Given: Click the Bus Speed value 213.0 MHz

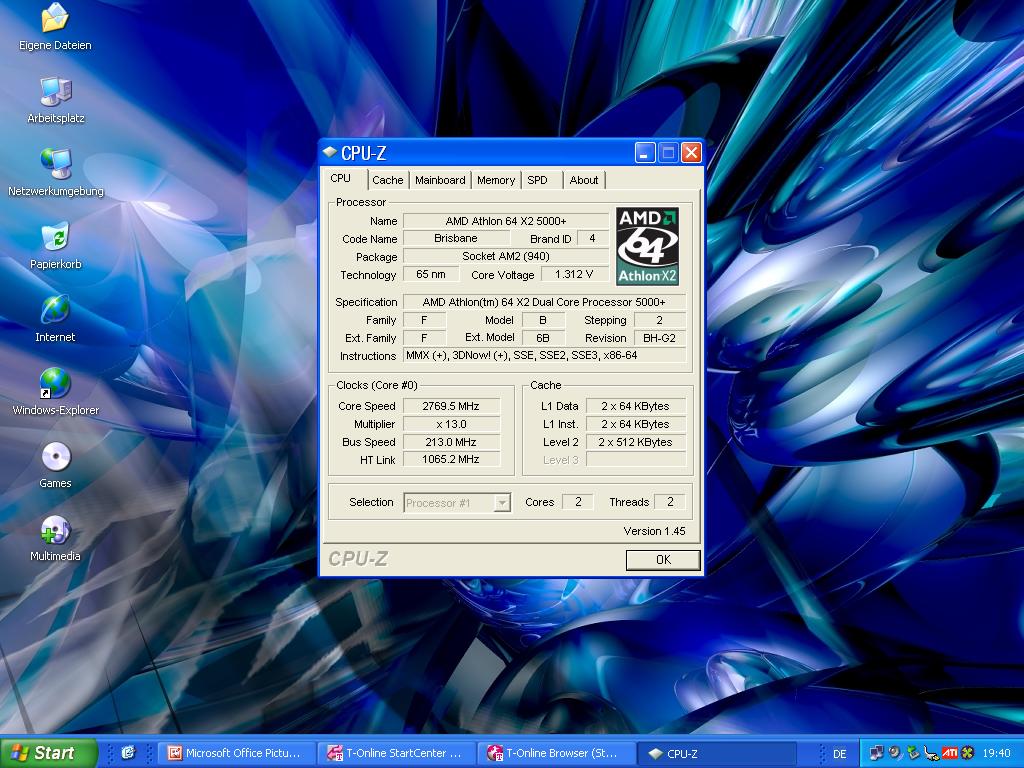Looking at the screenshot, I should coord(451,441).
